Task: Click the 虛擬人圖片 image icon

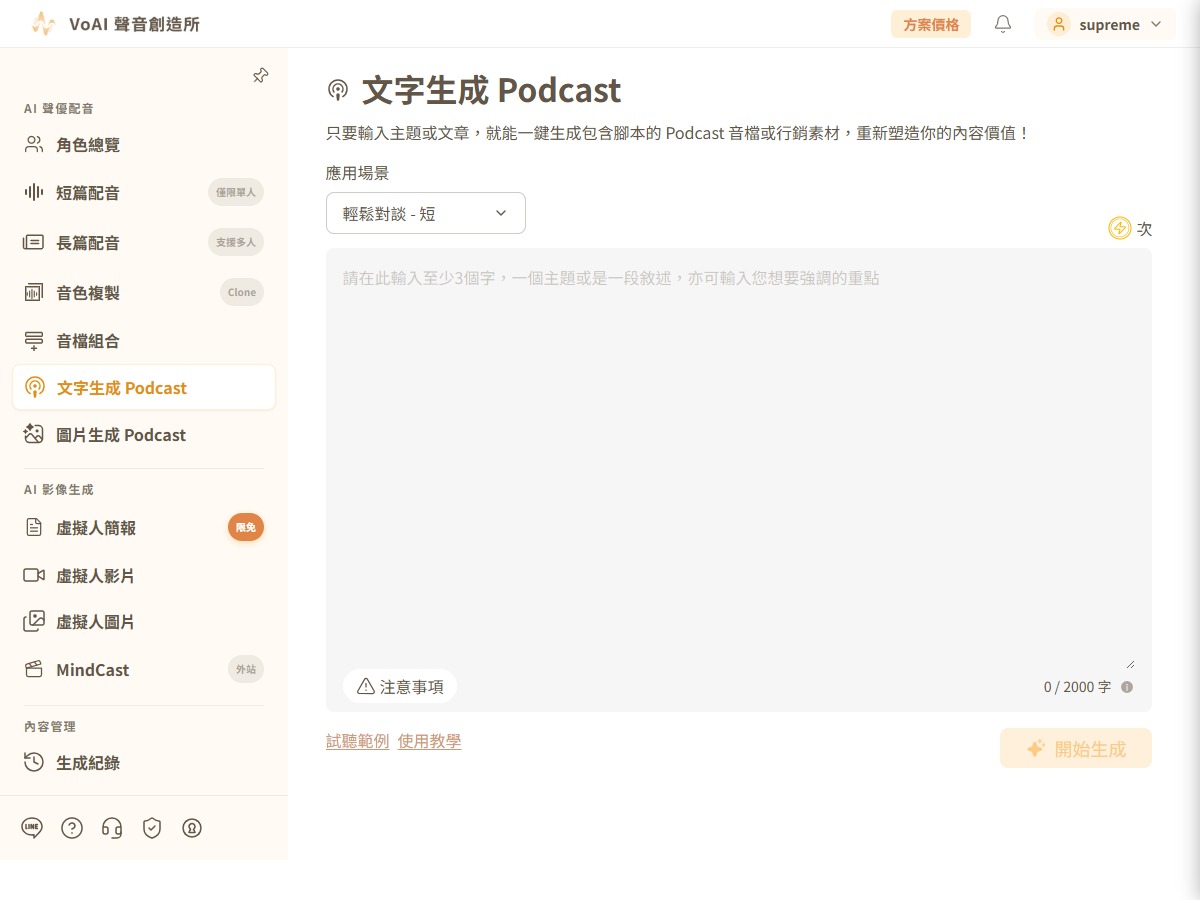Action: pos(34,621)
